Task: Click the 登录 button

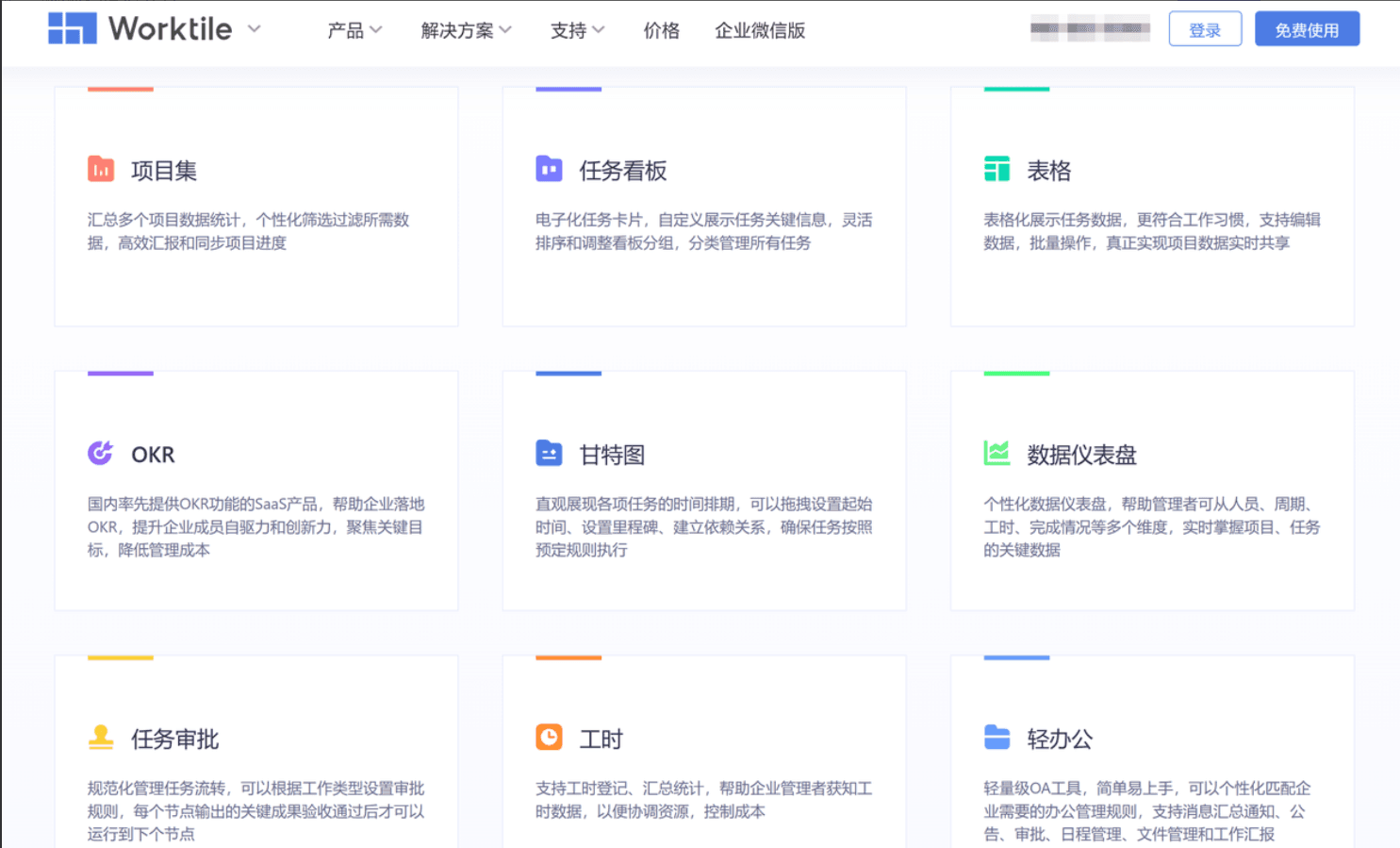Action: point(1205,29)
